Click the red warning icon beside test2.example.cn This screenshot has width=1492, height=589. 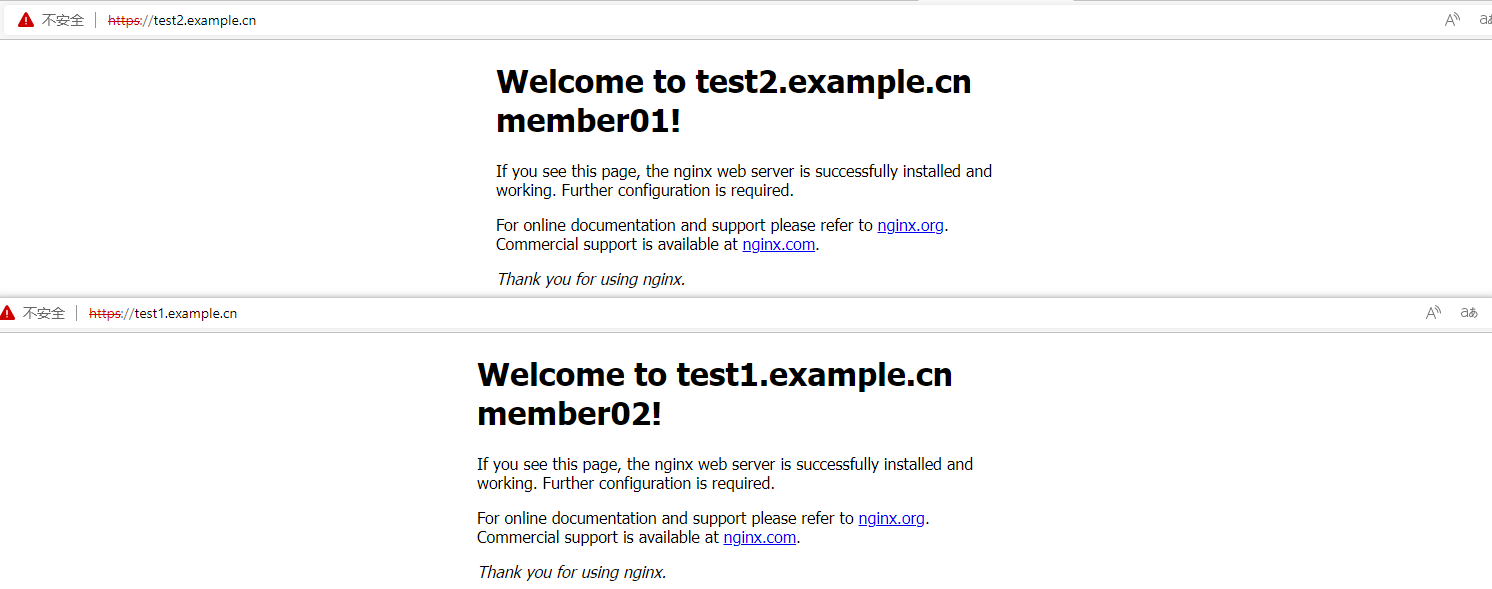(x=26, y=20)
